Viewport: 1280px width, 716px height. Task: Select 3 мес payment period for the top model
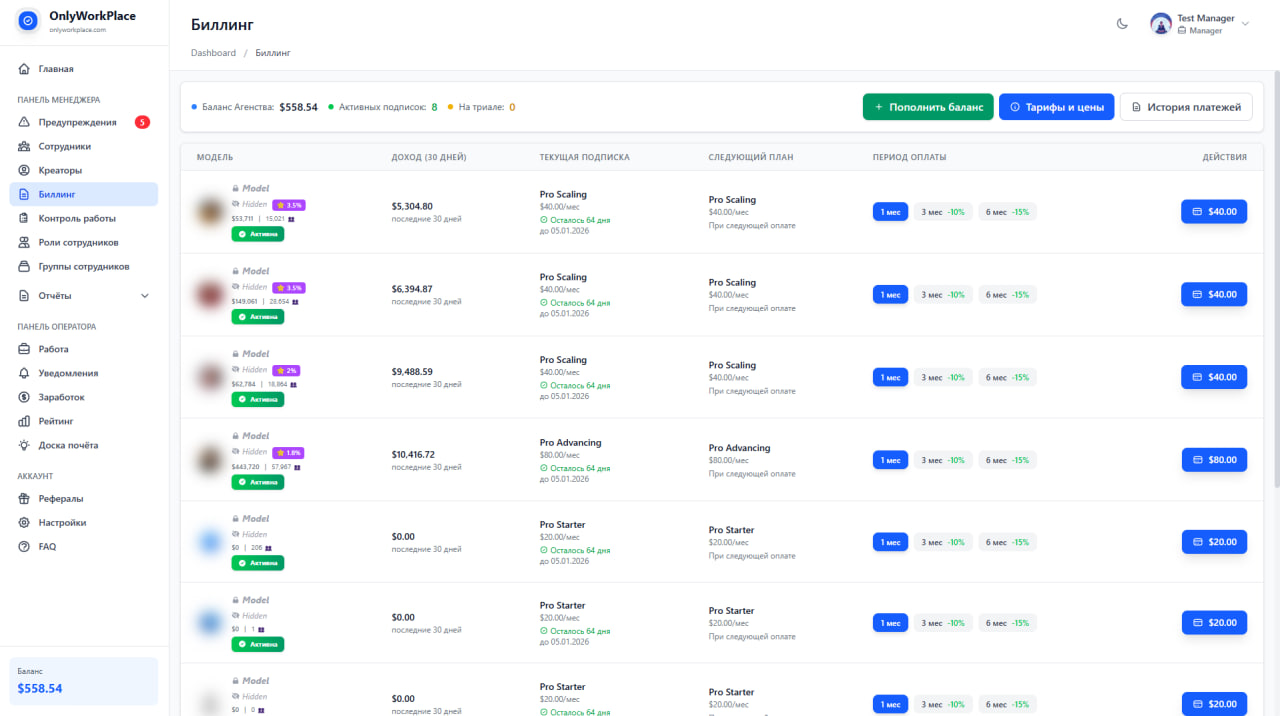[942, 211]
